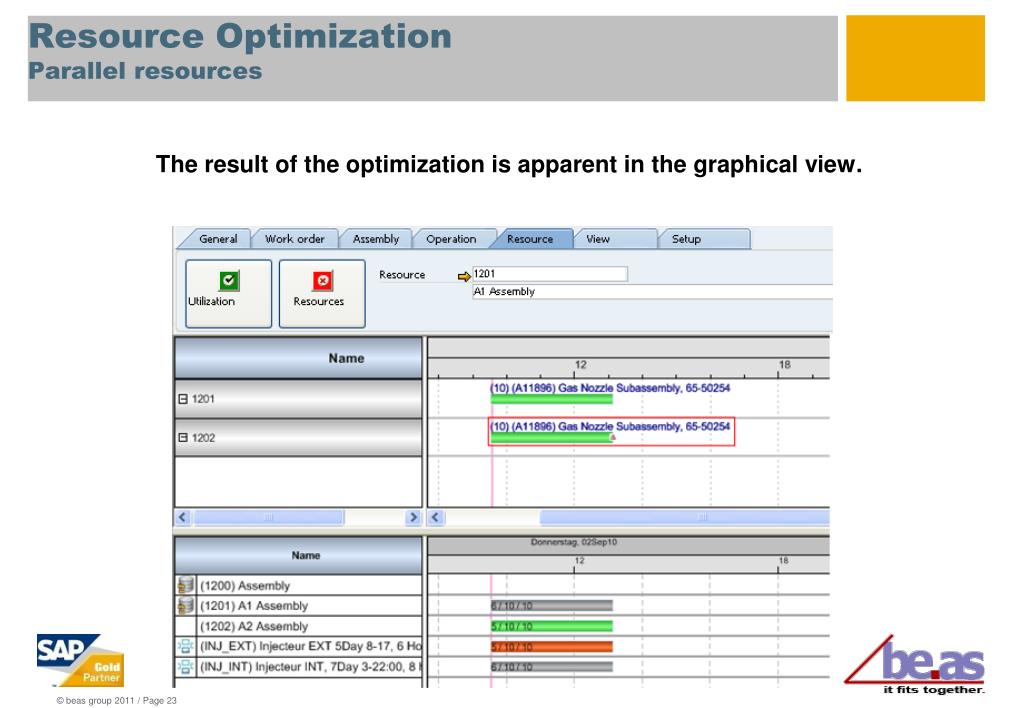Collapse the 1201 resource row
This screenshot has height=708, width=1023.
[183, 399]
